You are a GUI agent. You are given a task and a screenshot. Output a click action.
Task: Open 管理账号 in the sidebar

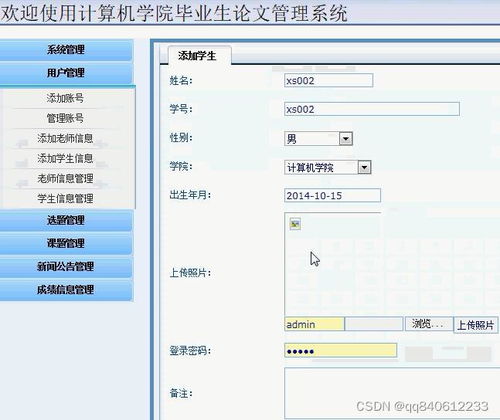click(x=65, y=118)
